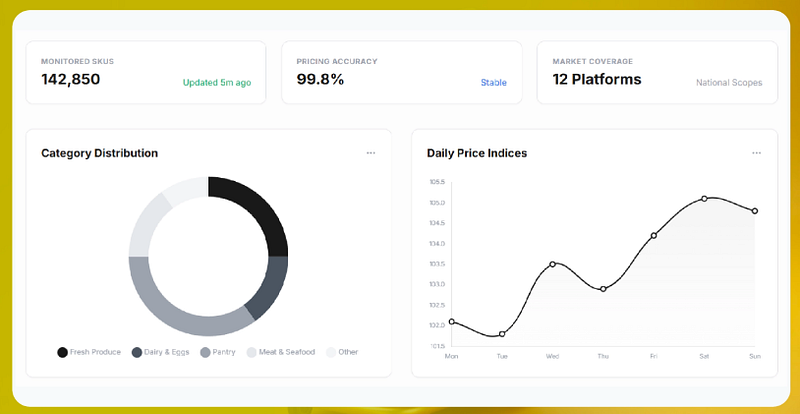Open the Monitored SKUs card
Screen dimensions: 800x414
[146, 72]
